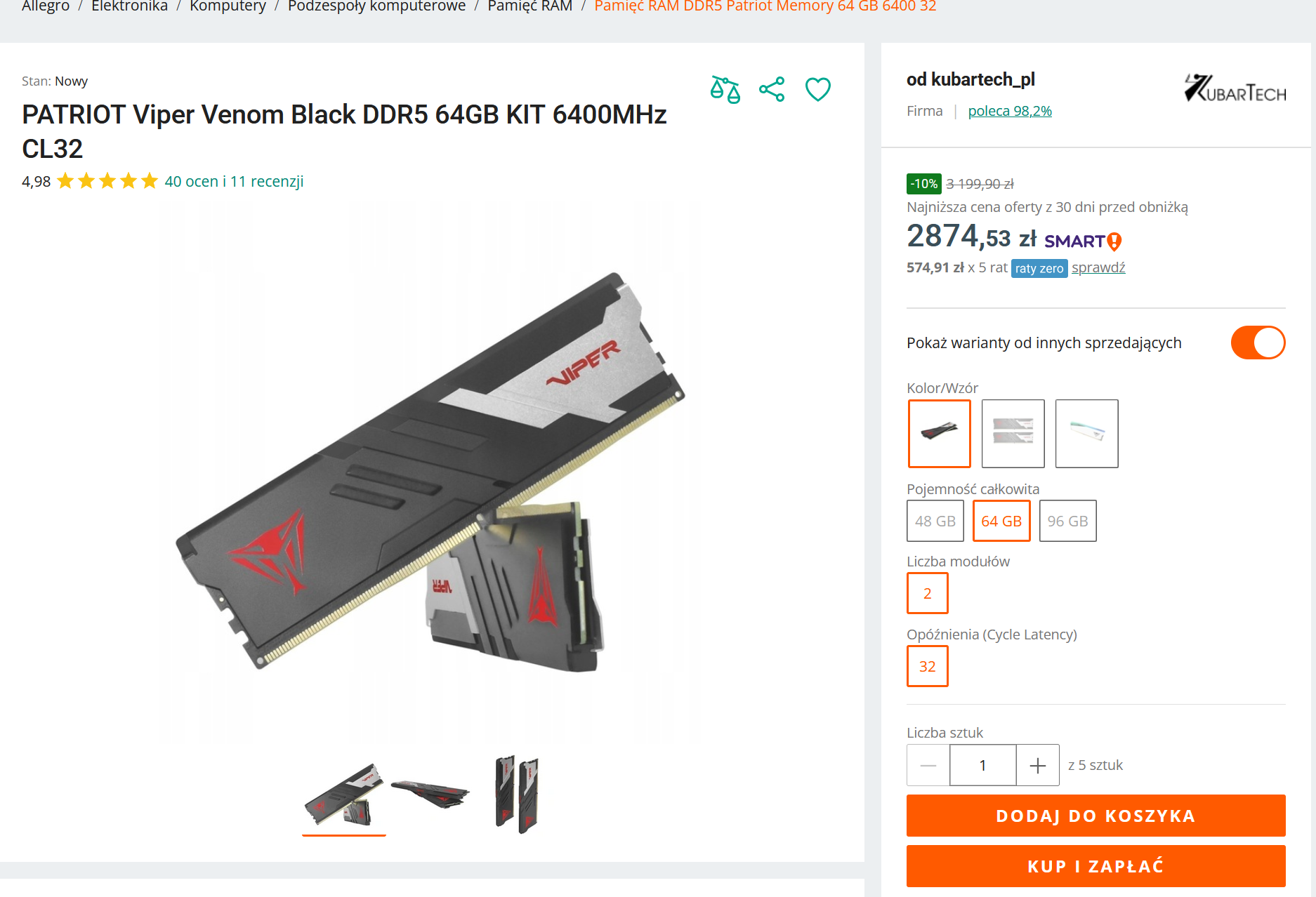
Task: Select the 96 GB capacity option
Action: [1067, 521]
